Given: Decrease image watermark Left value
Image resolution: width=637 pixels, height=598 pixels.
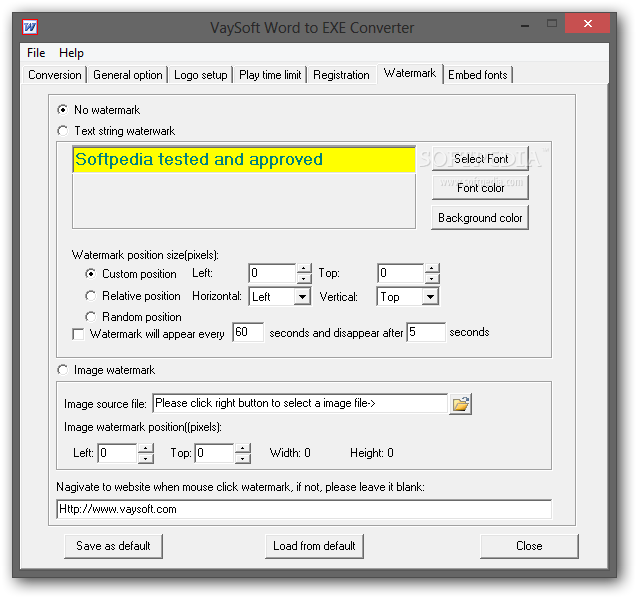Looking at the screenshot, I should click(x=146, y=458).
